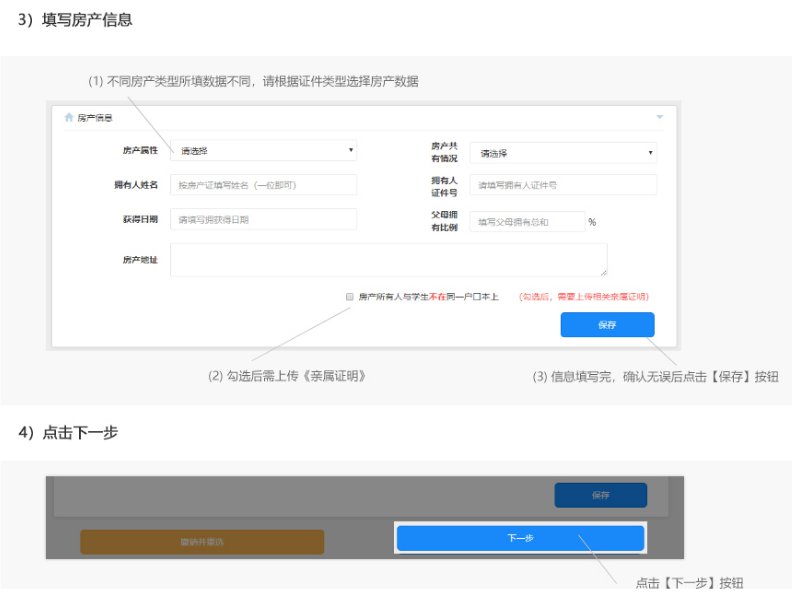The image size is (792, 604).
Task: Open the 房产属性 dropdown
Action: pyautogui.click(x=263, y=151)
